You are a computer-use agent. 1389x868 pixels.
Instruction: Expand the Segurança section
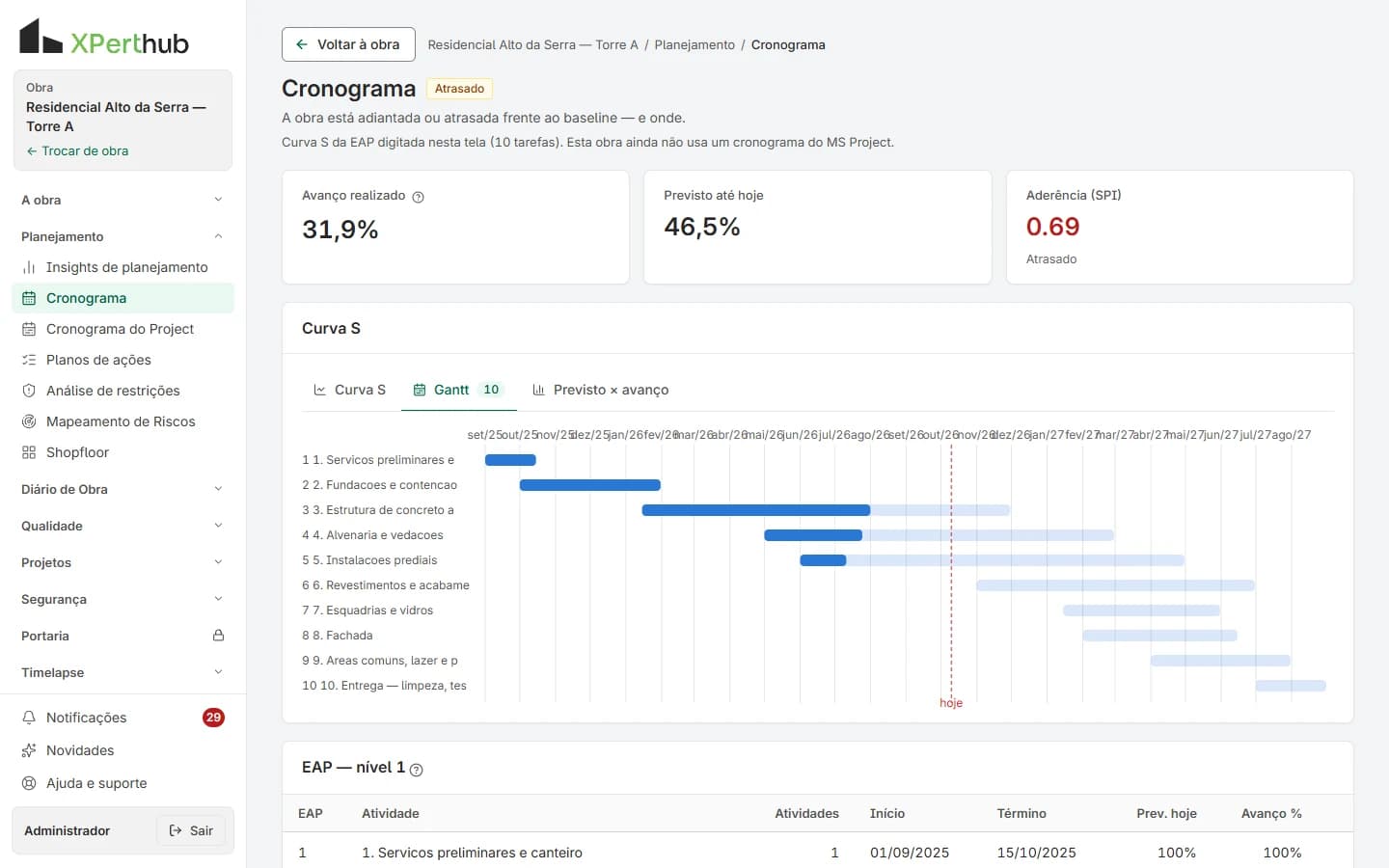tap(123, 599)
